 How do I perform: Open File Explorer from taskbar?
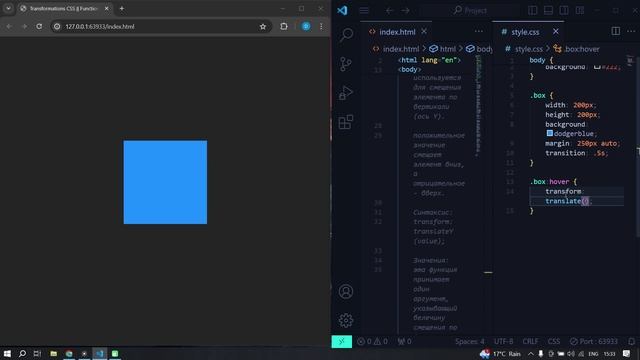53,353
